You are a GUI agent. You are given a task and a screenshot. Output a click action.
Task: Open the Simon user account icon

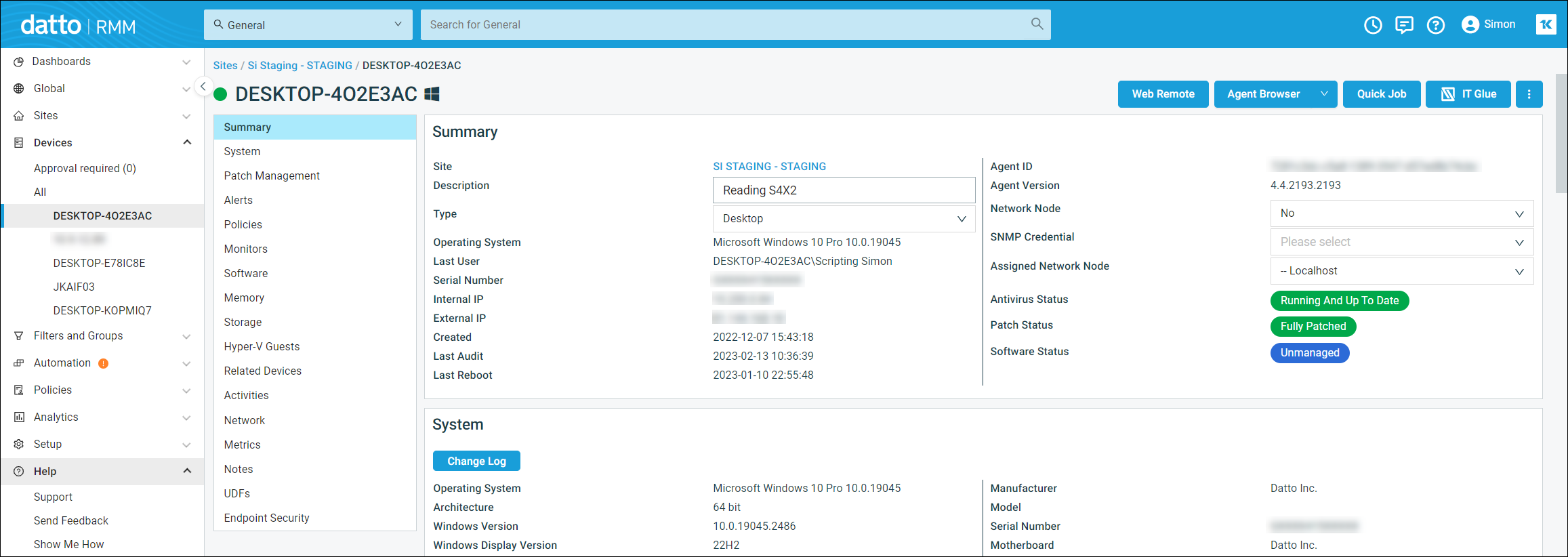pyautogui.click(x=1470, y=25)
